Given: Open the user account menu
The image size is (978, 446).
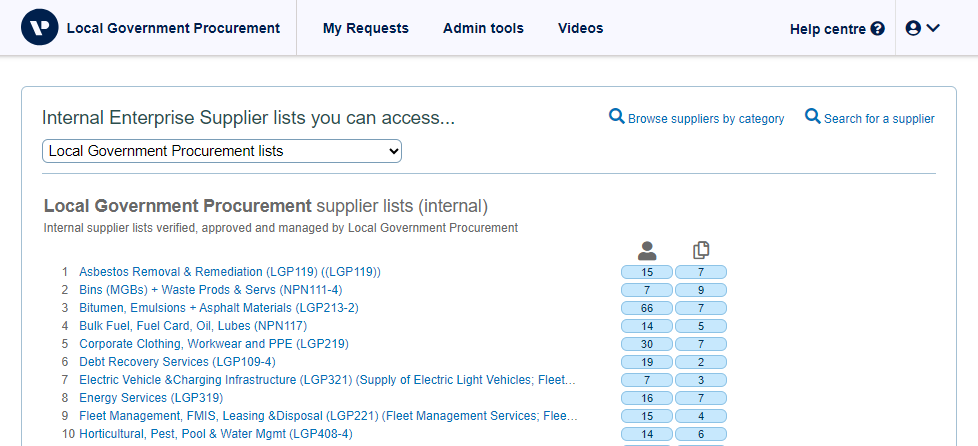Looking at the screenshot, I should (922, 28).
